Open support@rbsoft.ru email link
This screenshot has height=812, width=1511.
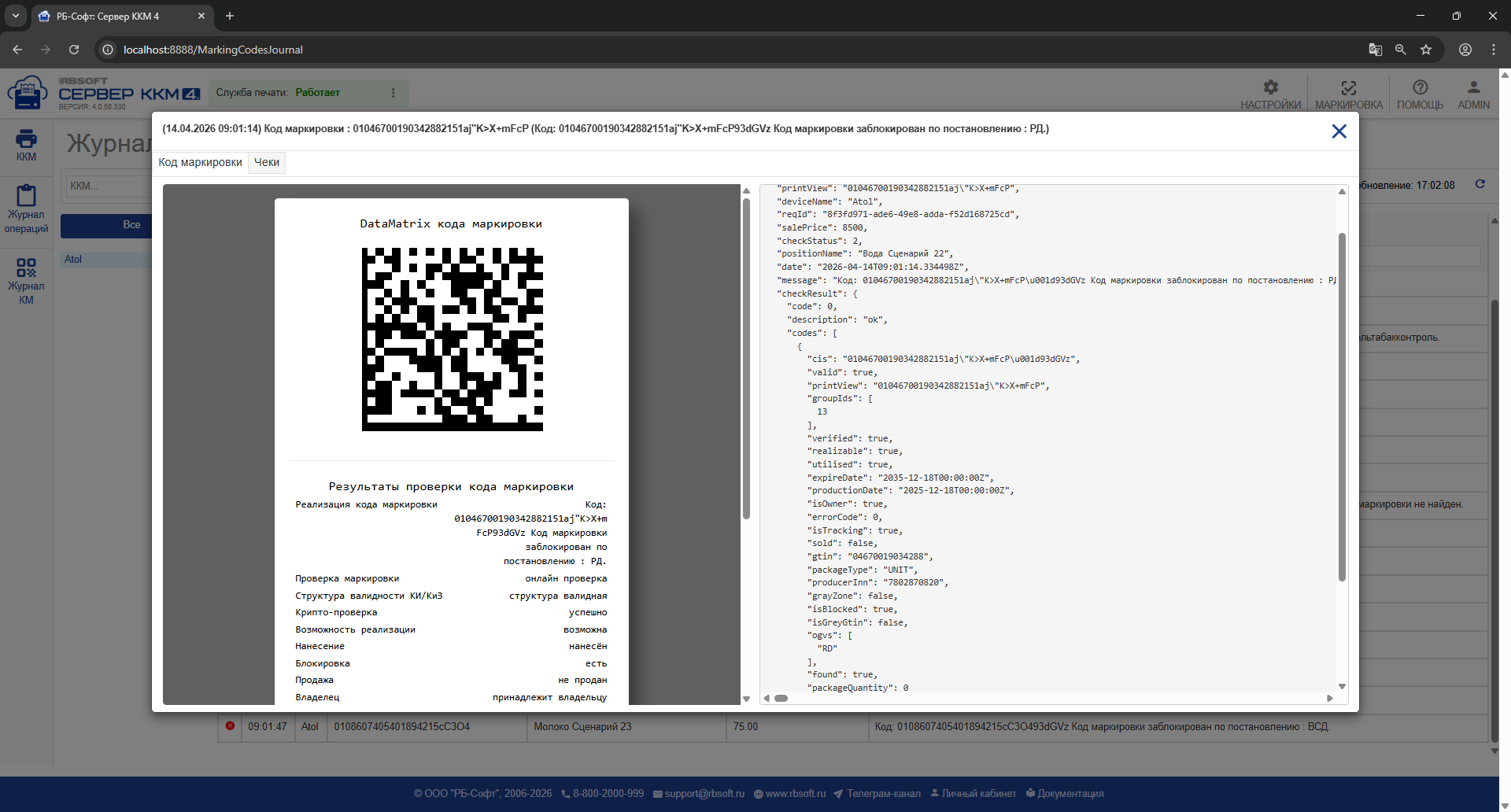click(699, 794)
